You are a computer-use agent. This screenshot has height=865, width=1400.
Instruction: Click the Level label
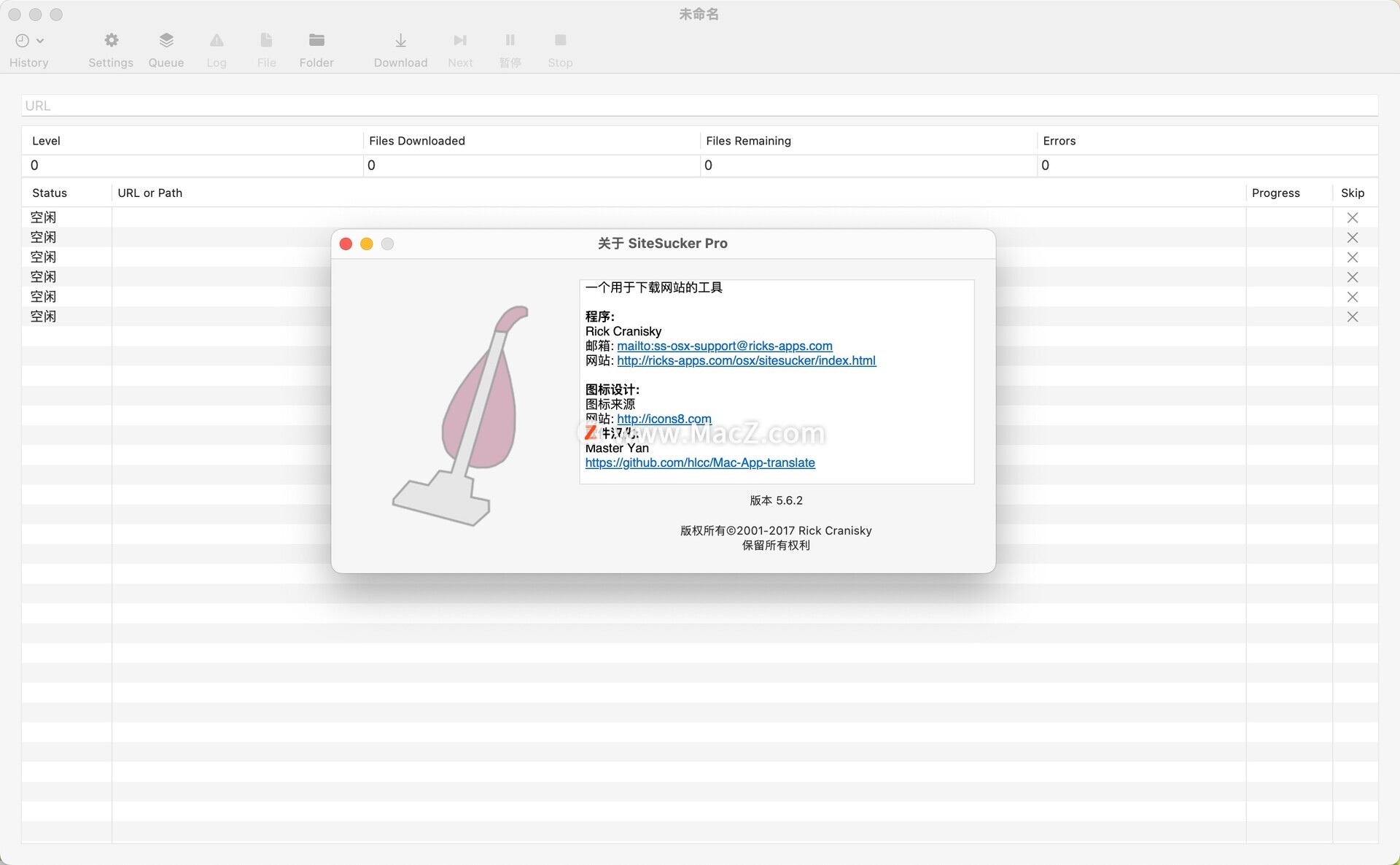click(46, 141)
